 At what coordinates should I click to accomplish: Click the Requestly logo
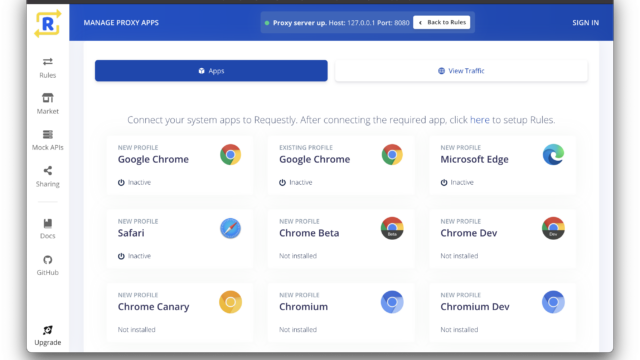48,24
